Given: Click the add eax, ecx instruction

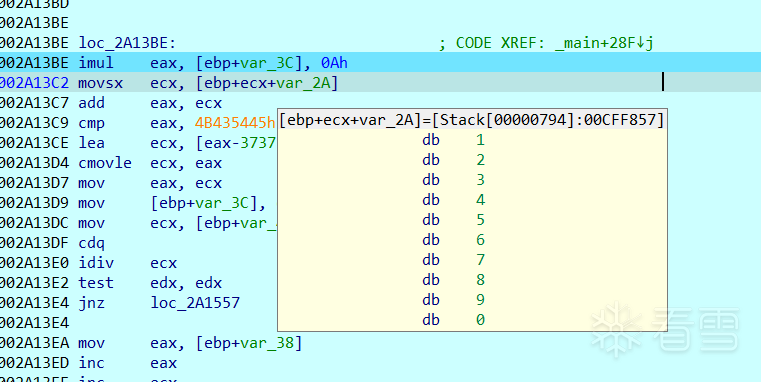Looking at the screenshot, I should tap(150, 103).
